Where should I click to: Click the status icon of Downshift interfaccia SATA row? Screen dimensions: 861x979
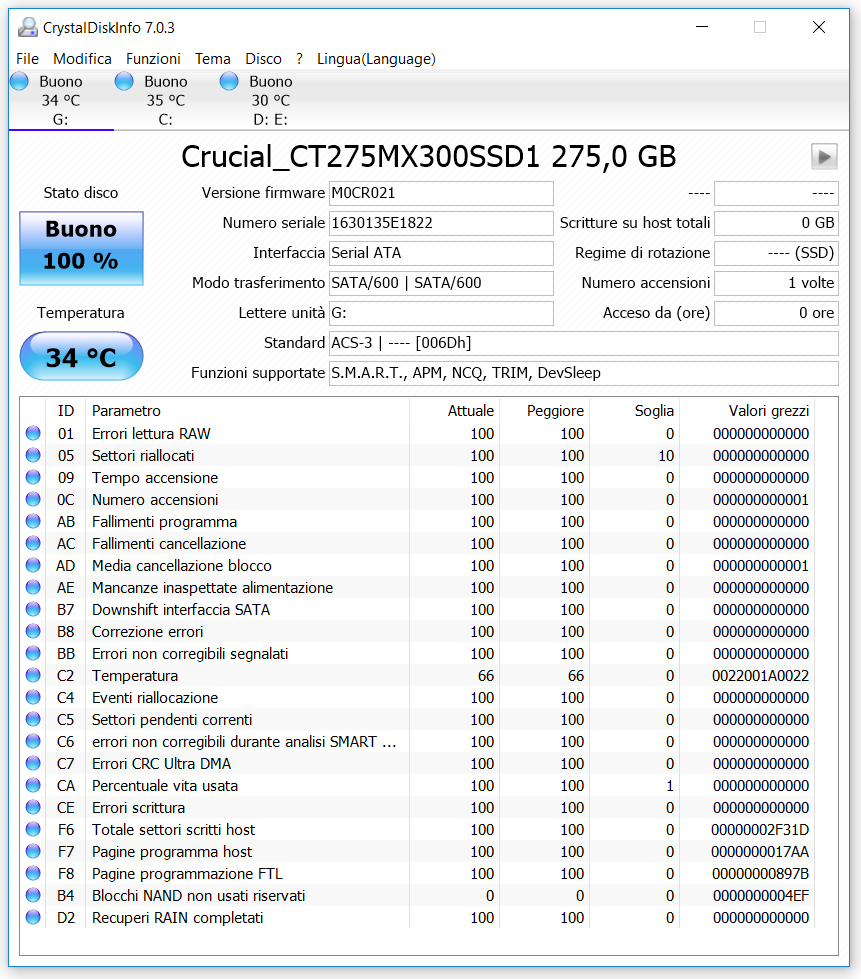(33, 609)
